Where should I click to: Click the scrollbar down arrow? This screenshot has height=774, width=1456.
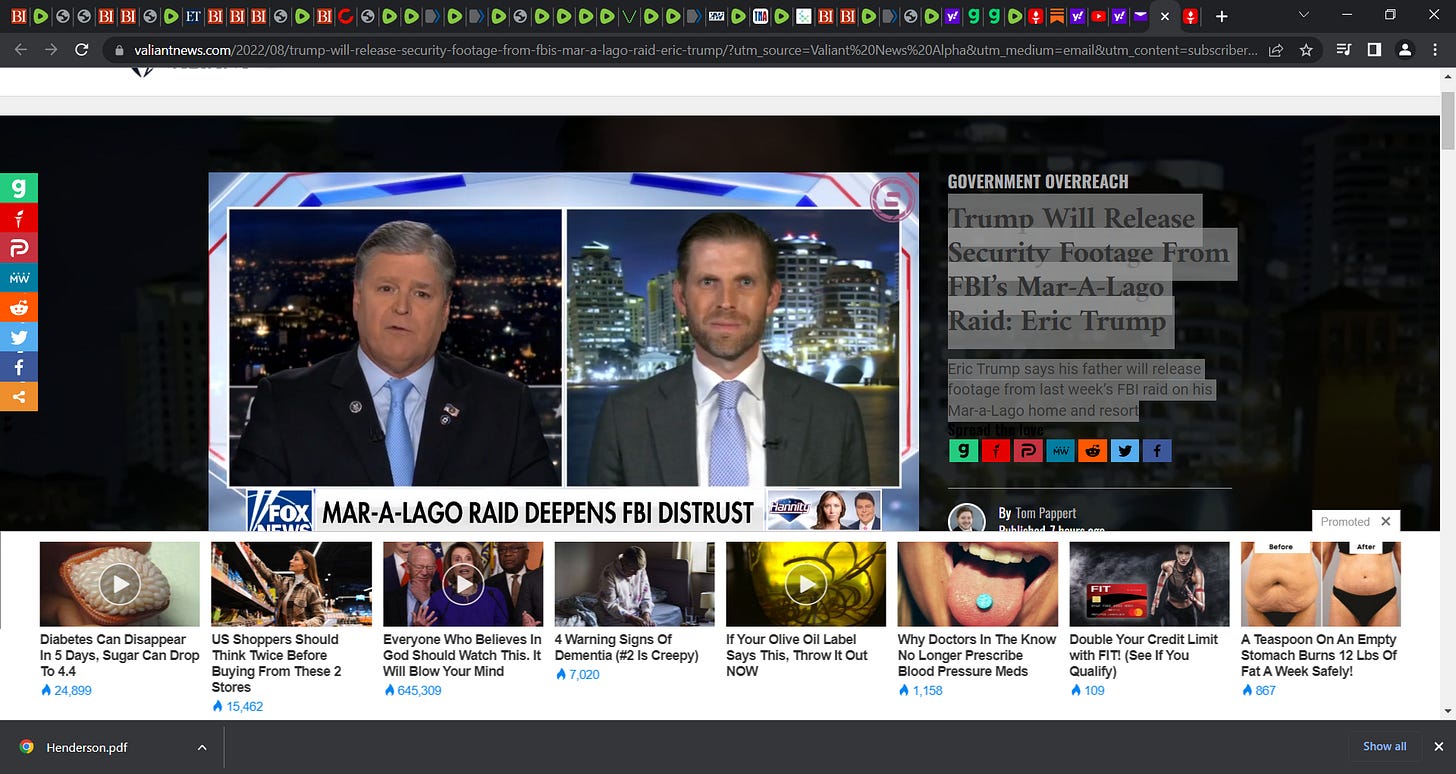[x=1447, y=711]
